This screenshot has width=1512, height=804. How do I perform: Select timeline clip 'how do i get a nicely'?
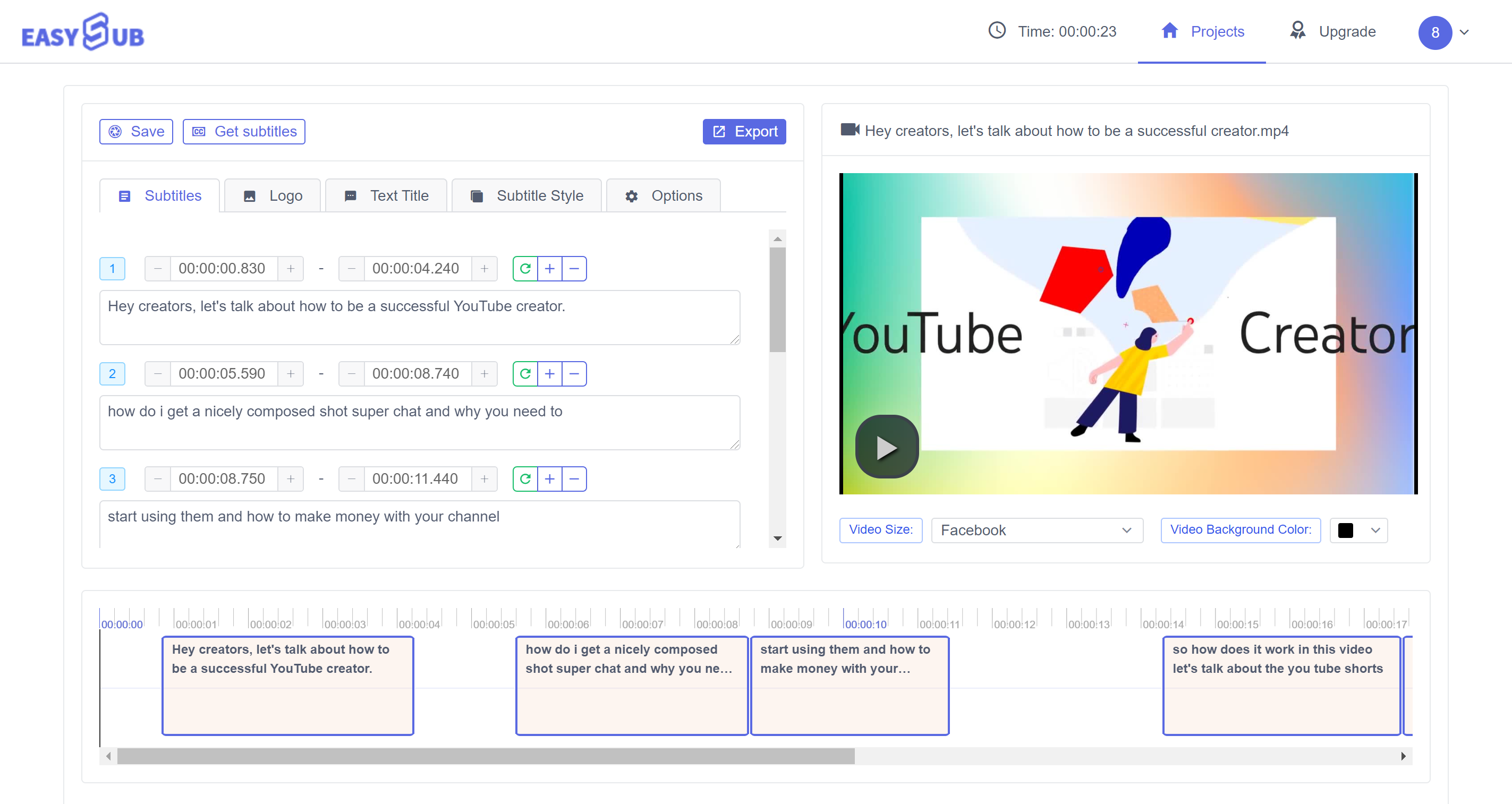632,686
